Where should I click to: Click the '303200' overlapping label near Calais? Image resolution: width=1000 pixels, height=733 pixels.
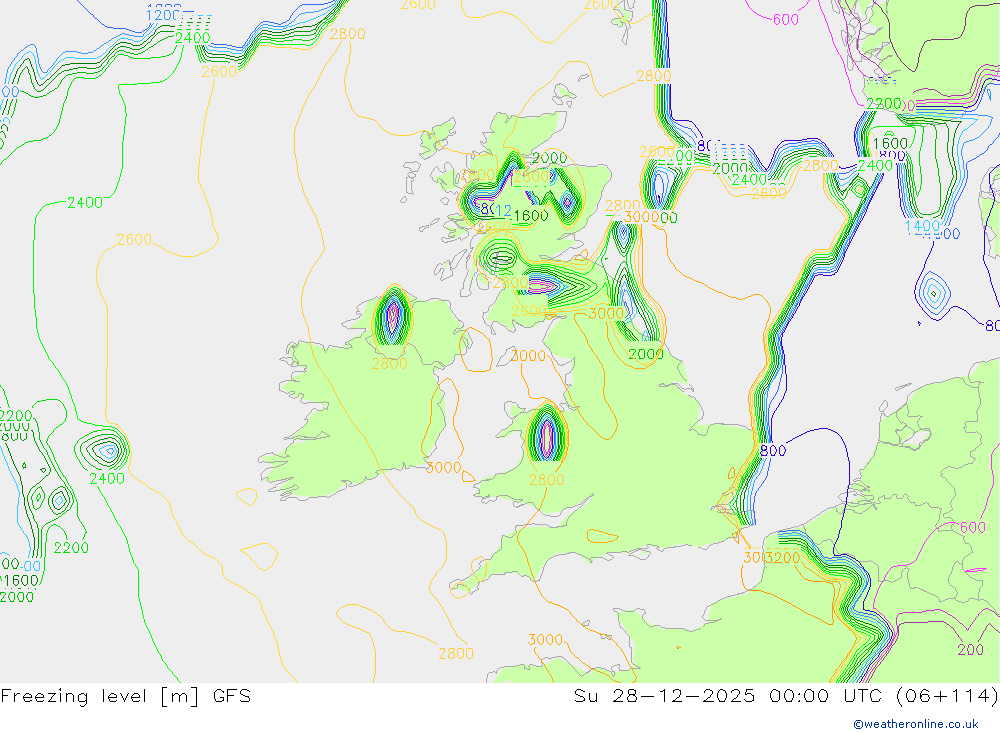click(772, 558)
